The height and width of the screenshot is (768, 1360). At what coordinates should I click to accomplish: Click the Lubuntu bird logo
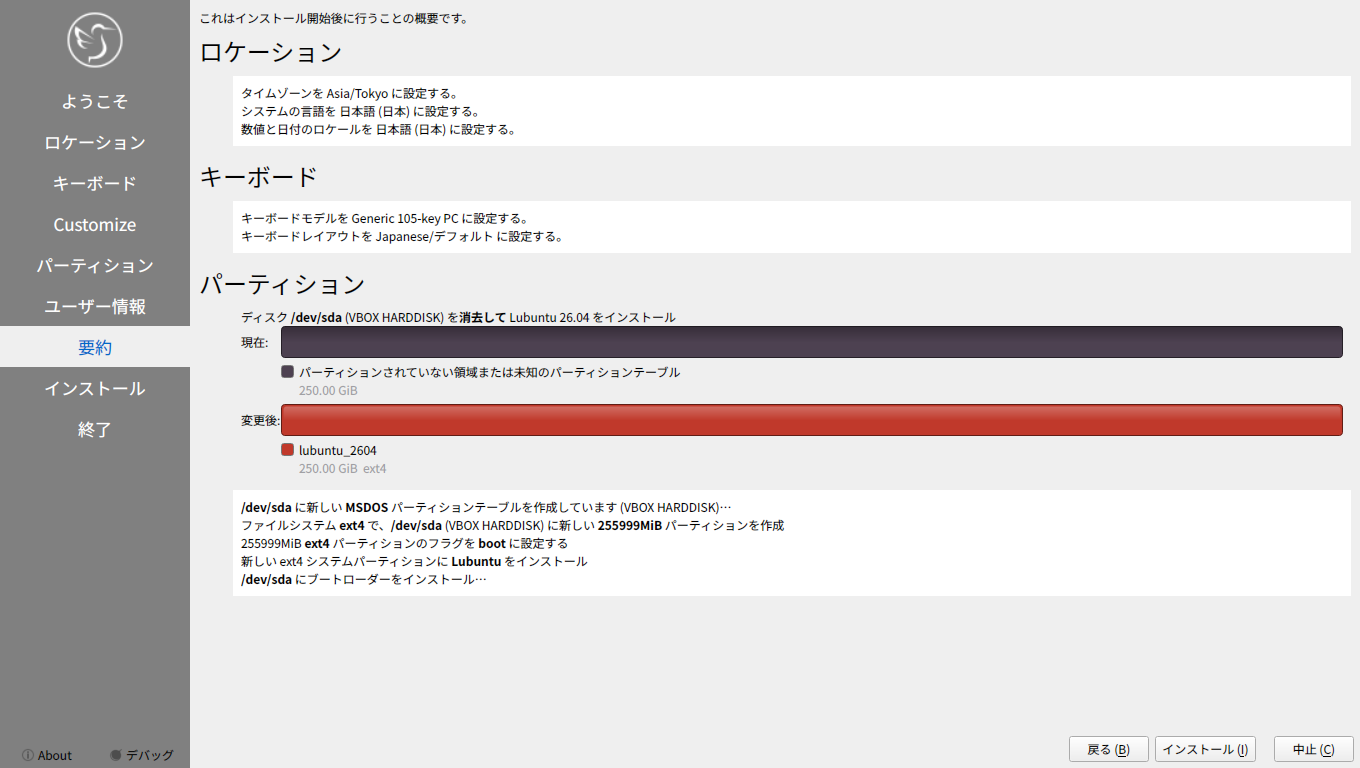point(95,40)
